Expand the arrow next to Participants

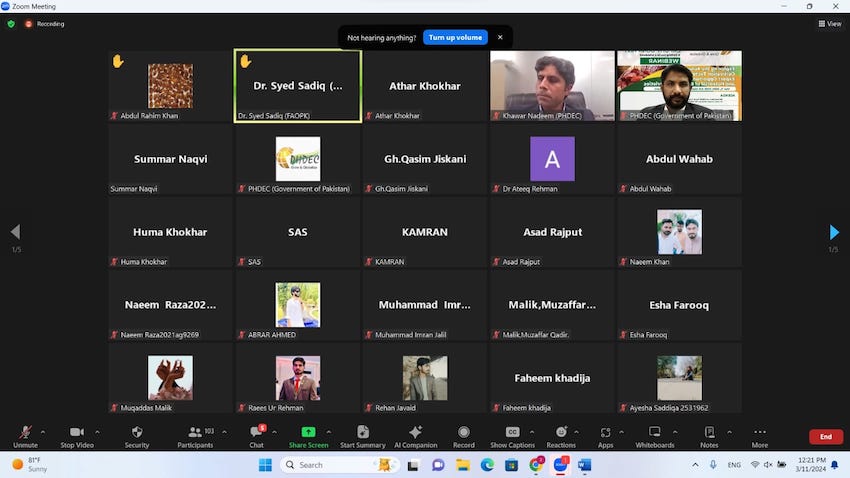pos(223,432)
